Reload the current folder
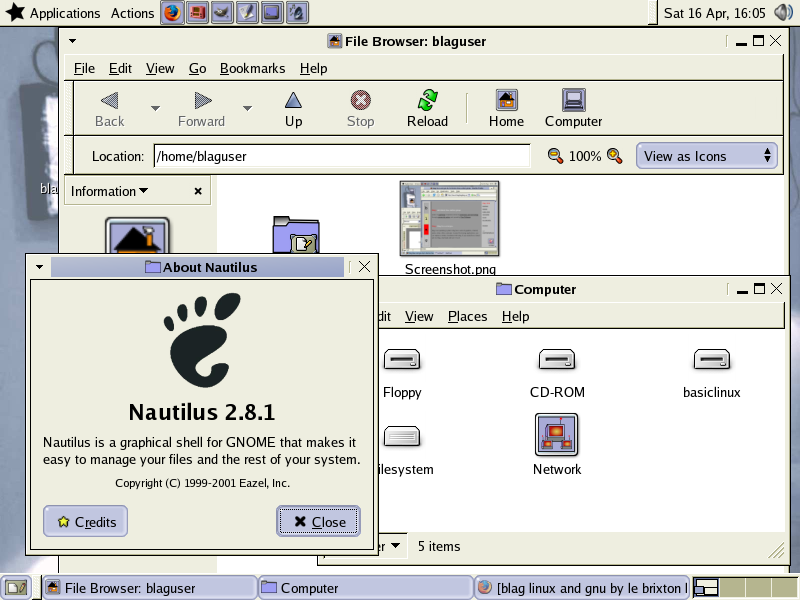Viewport: 800px width, 600px height. [x=428, y=109]
